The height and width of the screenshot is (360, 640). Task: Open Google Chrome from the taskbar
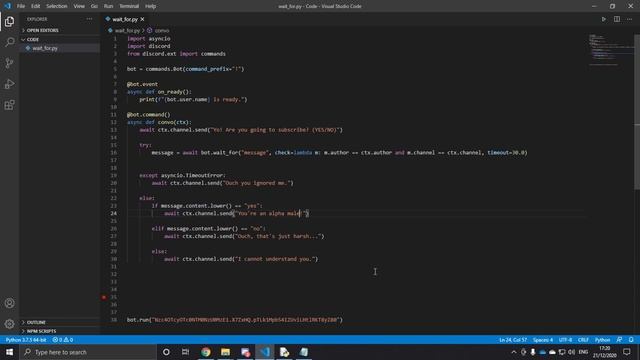pos(205,352)
